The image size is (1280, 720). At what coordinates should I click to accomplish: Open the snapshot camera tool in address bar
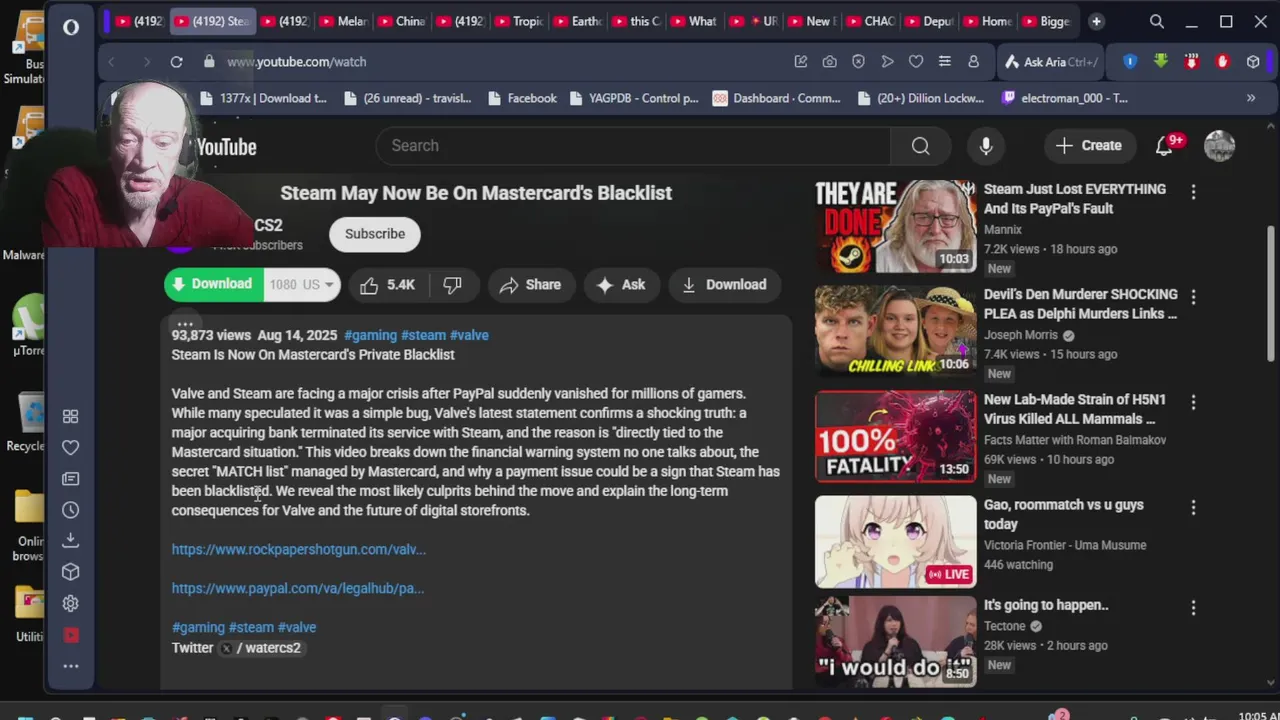click(x=829, y=62)
